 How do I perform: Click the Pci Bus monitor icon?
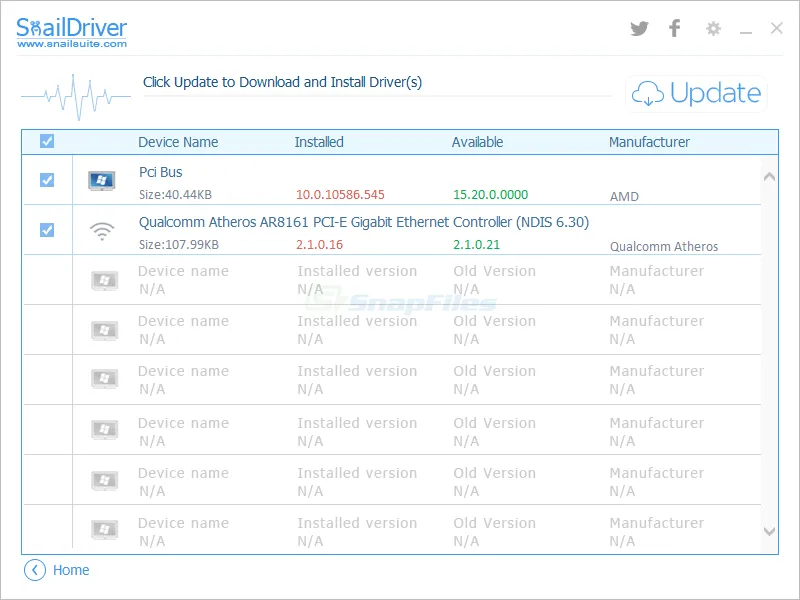tap(102, 181)
